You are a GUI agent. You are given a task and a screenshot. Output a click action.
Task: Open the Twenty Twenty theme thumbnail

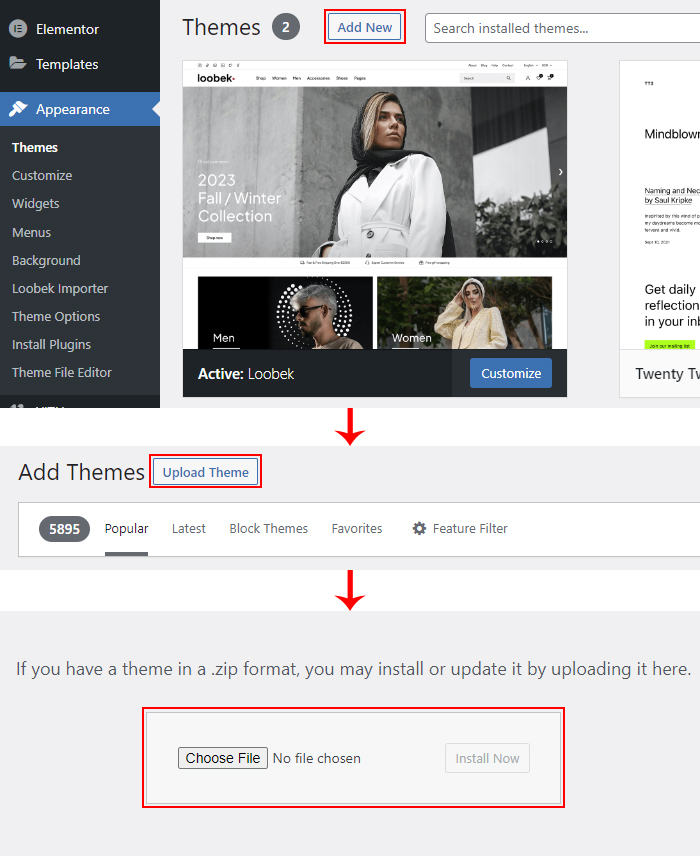point(660,205)
